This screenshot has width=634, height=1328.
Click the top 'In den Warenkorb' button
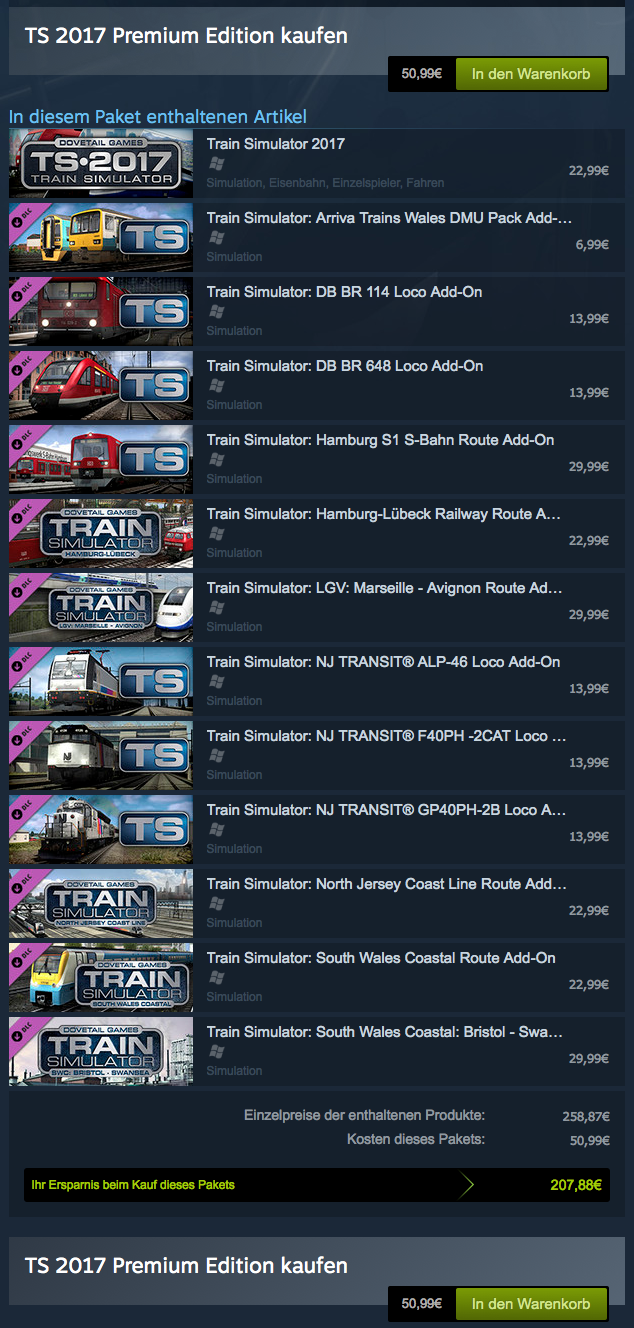coord(532,74)
